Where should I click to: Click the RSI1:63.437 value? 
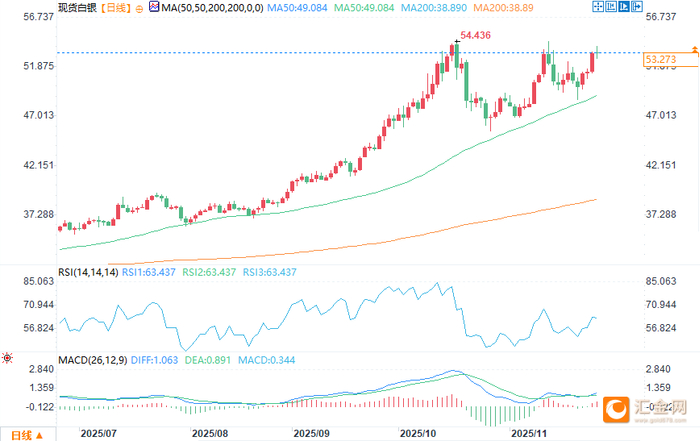click(x=149, y=272)
